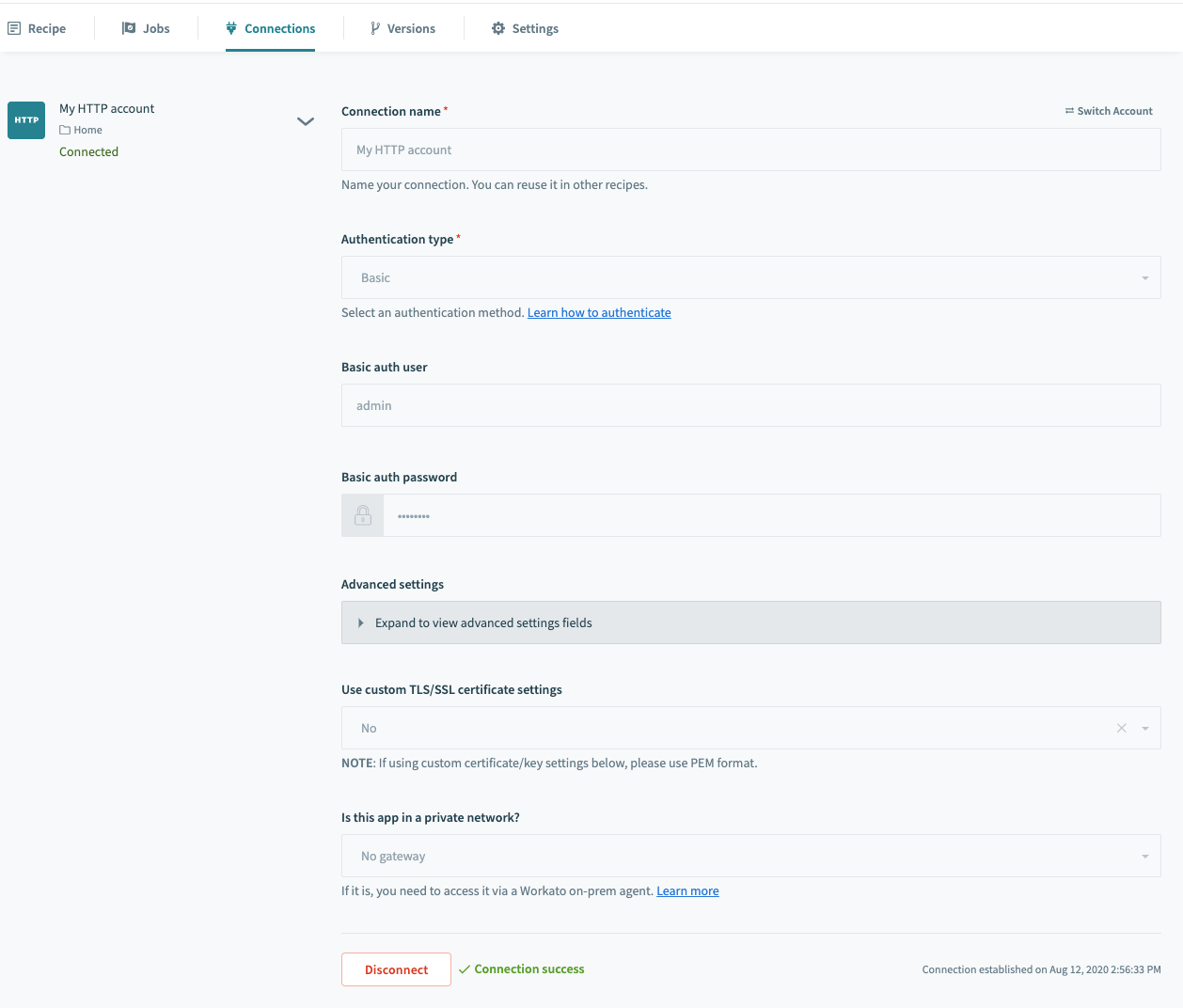
Task: Click the Recipe tab icon
Action: click(13, 28)
